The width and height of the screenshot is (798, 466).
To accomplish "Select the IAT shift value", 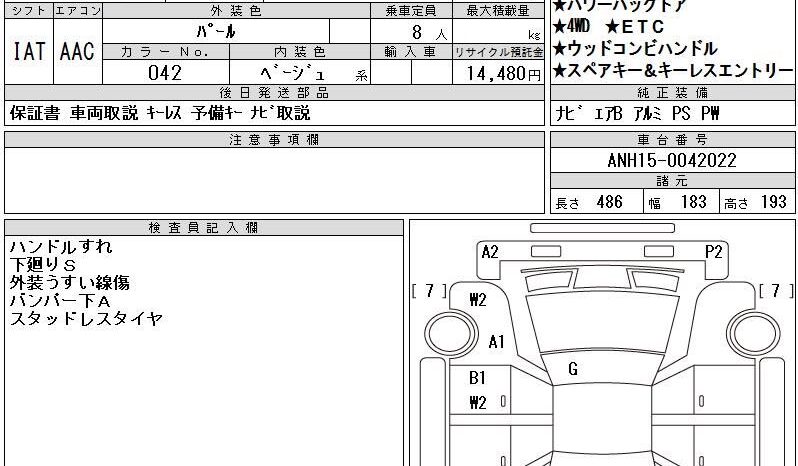I will click(x=29, y=51).
